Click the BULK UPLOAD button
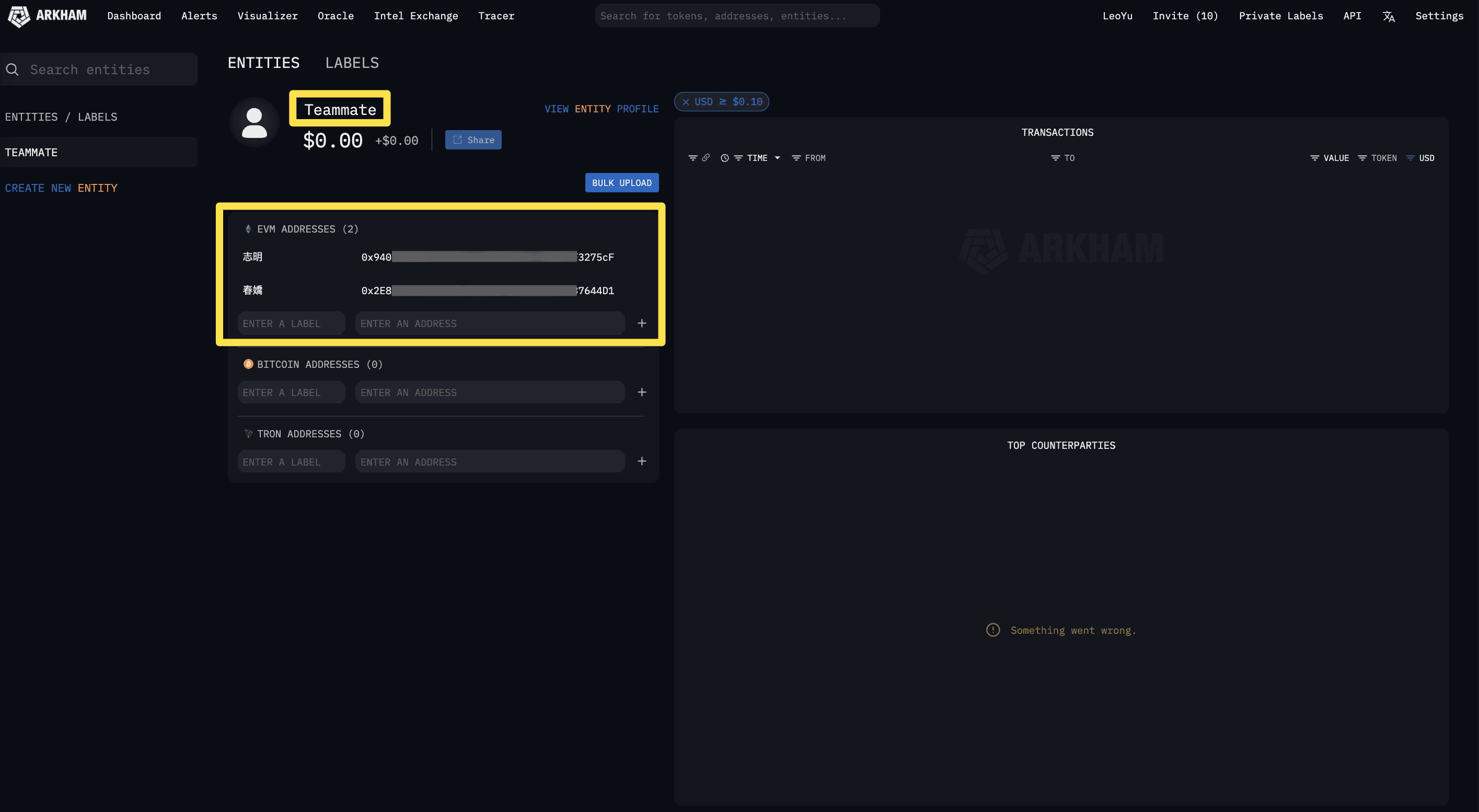 [x=622, y=182]
